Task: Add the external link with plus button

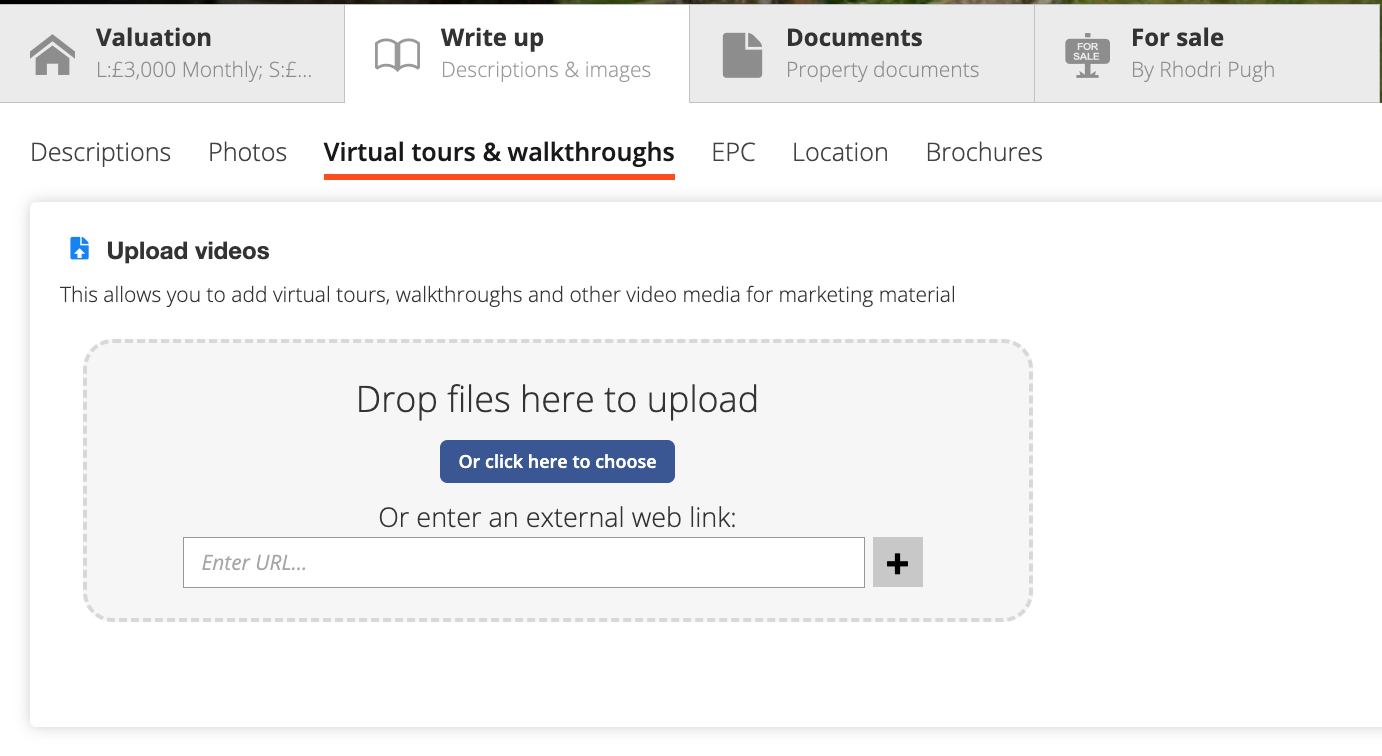Action: 898,562
